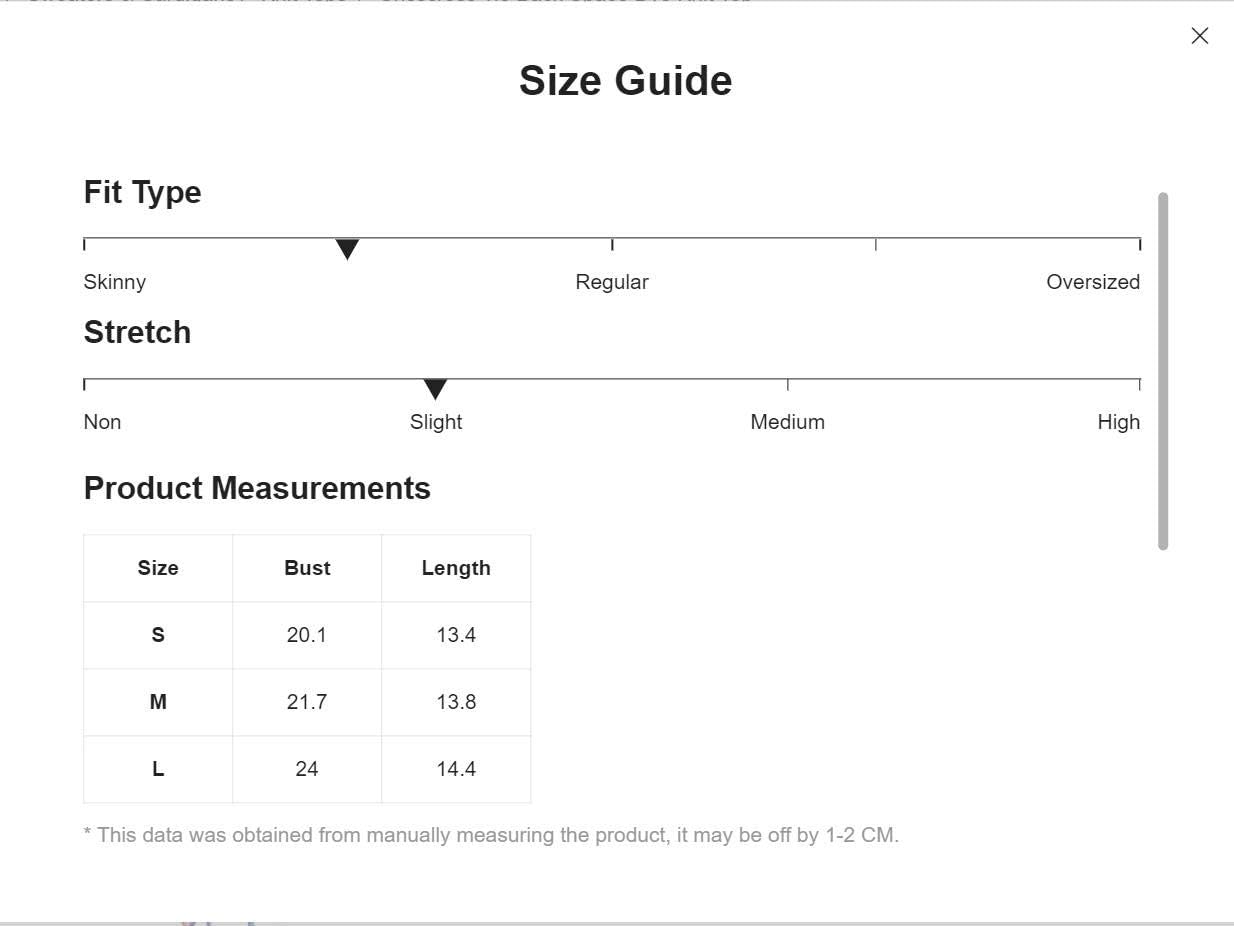Image resolution: width=1234 pixels, height=926 pixels.
Task: Select the Skinny fit label
Action: (x=115, y=282)
